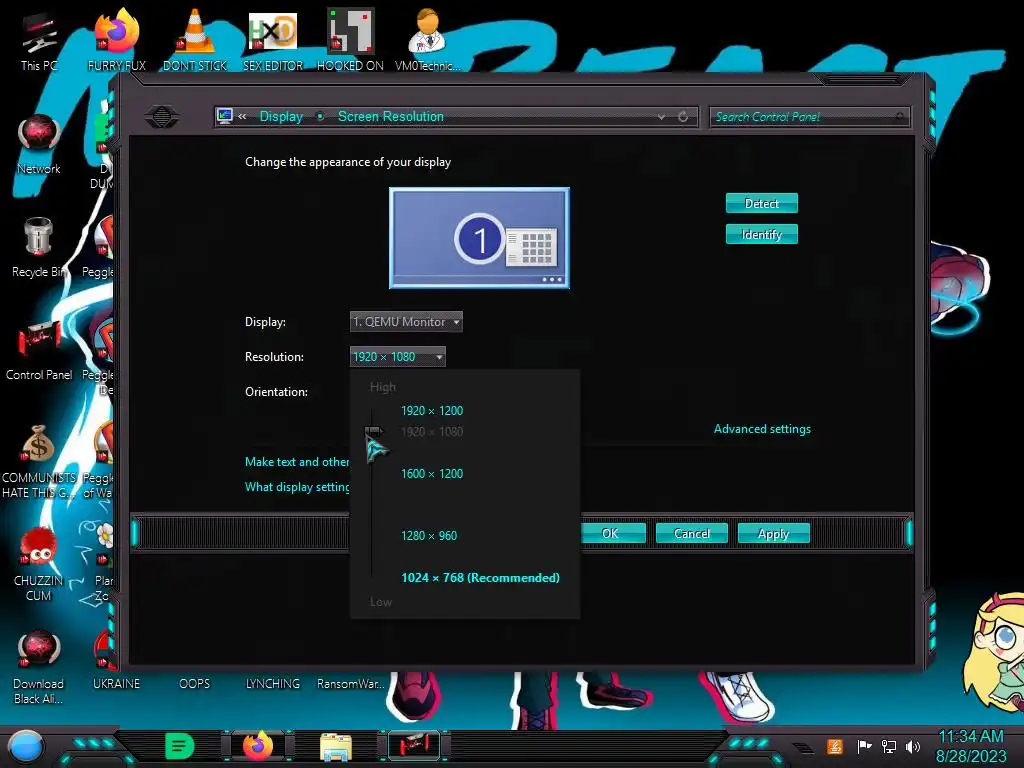Select the Screen Resolution breadcrumb
This screenshot has height=768, width=1024.
coord(391,116)
